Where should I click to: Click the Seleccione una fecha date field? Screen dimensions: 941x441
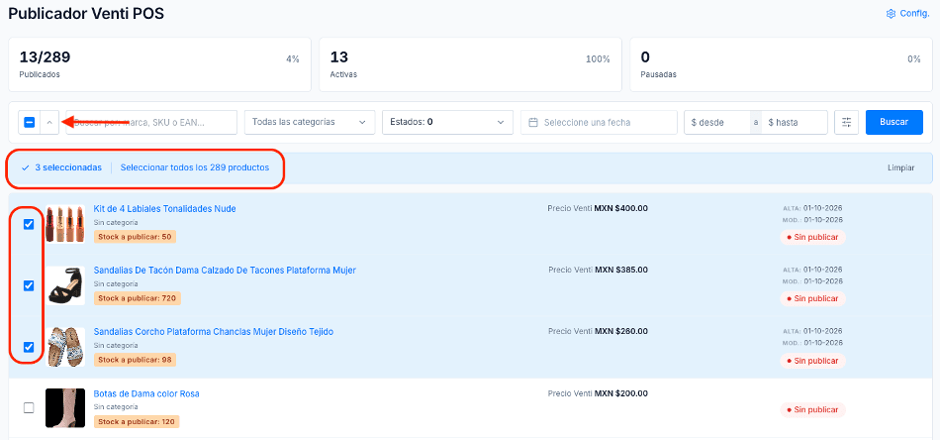[599, 122]
